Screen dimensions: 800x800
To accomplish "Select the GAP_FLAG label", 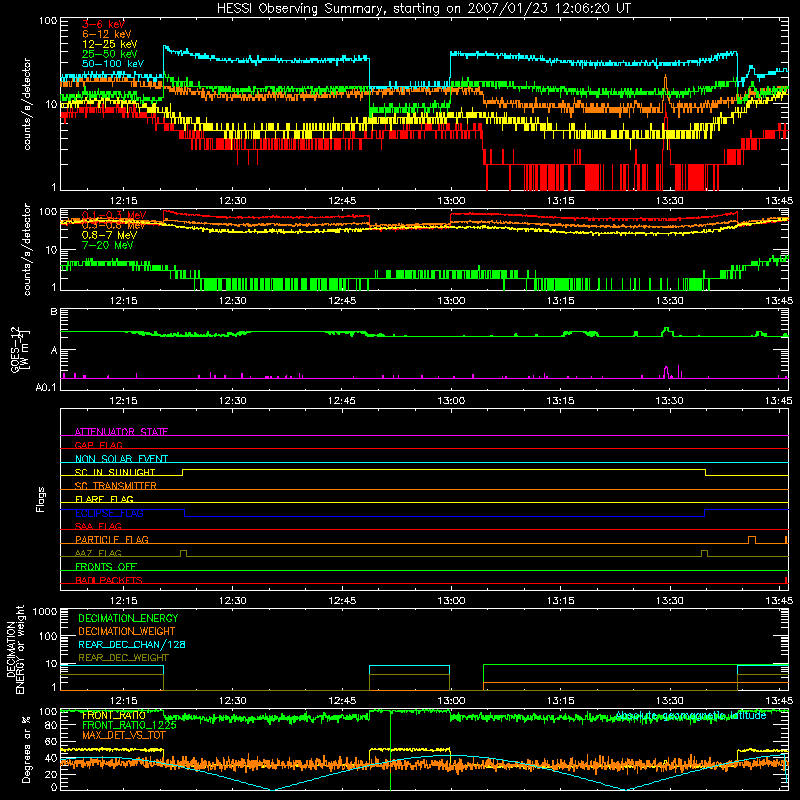I will coord(98,445).
